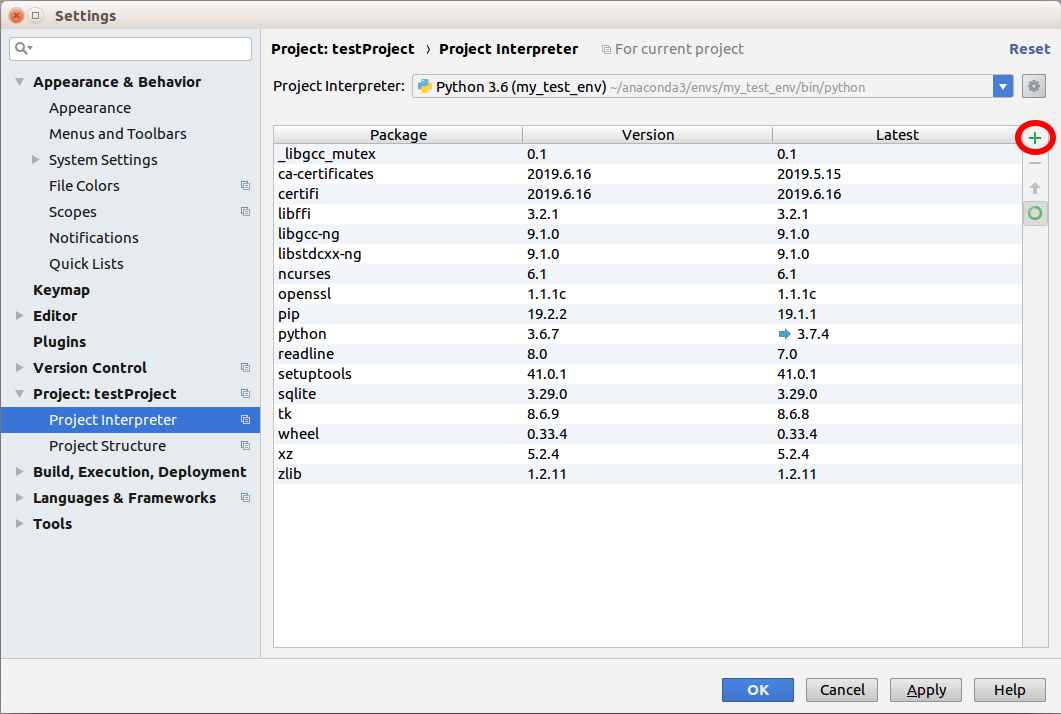Select the ncurses package row
This screenshot has width=1061, height=714.
point(648,274)
